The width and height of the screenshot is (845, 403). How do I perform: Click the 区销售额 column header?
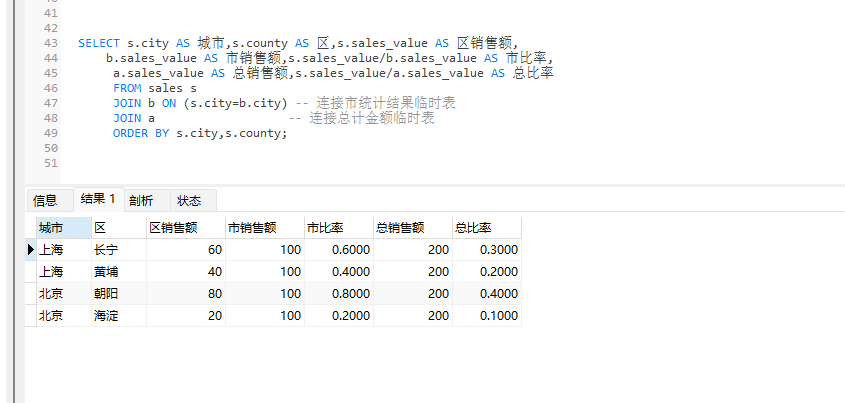(x=186, y=228)
